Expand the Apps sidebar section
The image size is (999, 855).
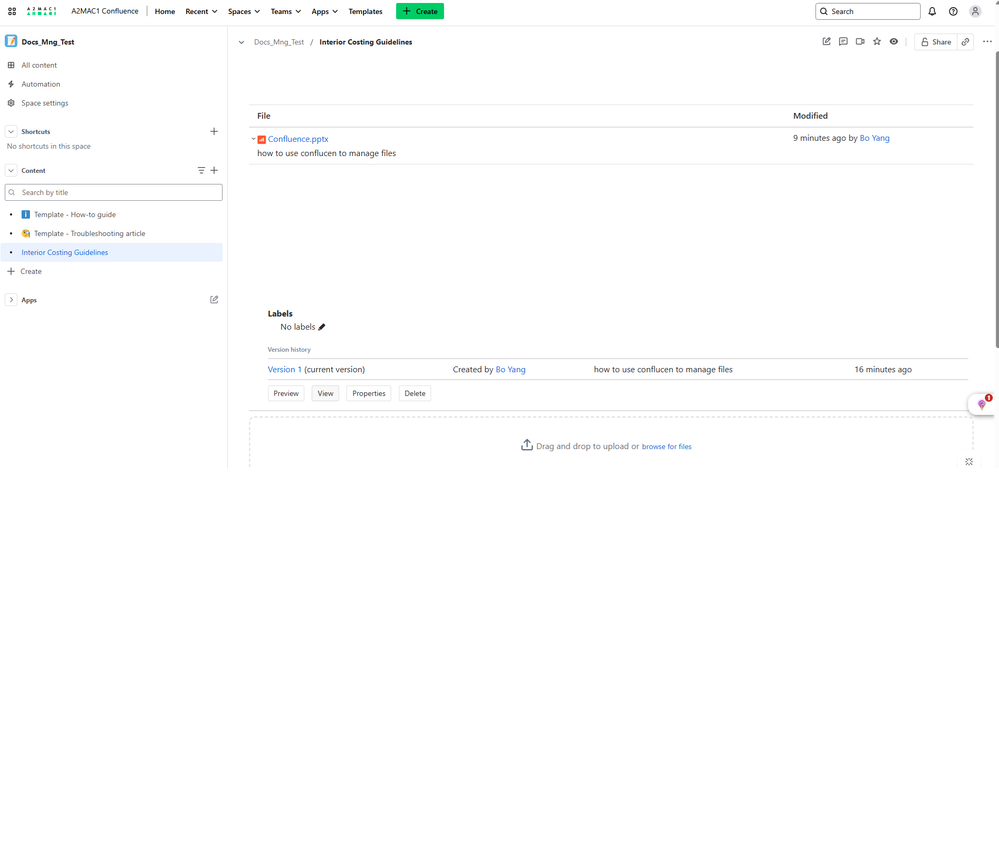[11, 299]
